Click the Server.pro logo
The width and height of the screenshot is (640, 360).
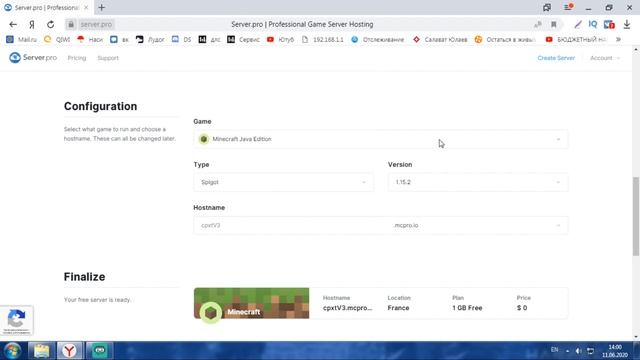[x=33, y=58]
